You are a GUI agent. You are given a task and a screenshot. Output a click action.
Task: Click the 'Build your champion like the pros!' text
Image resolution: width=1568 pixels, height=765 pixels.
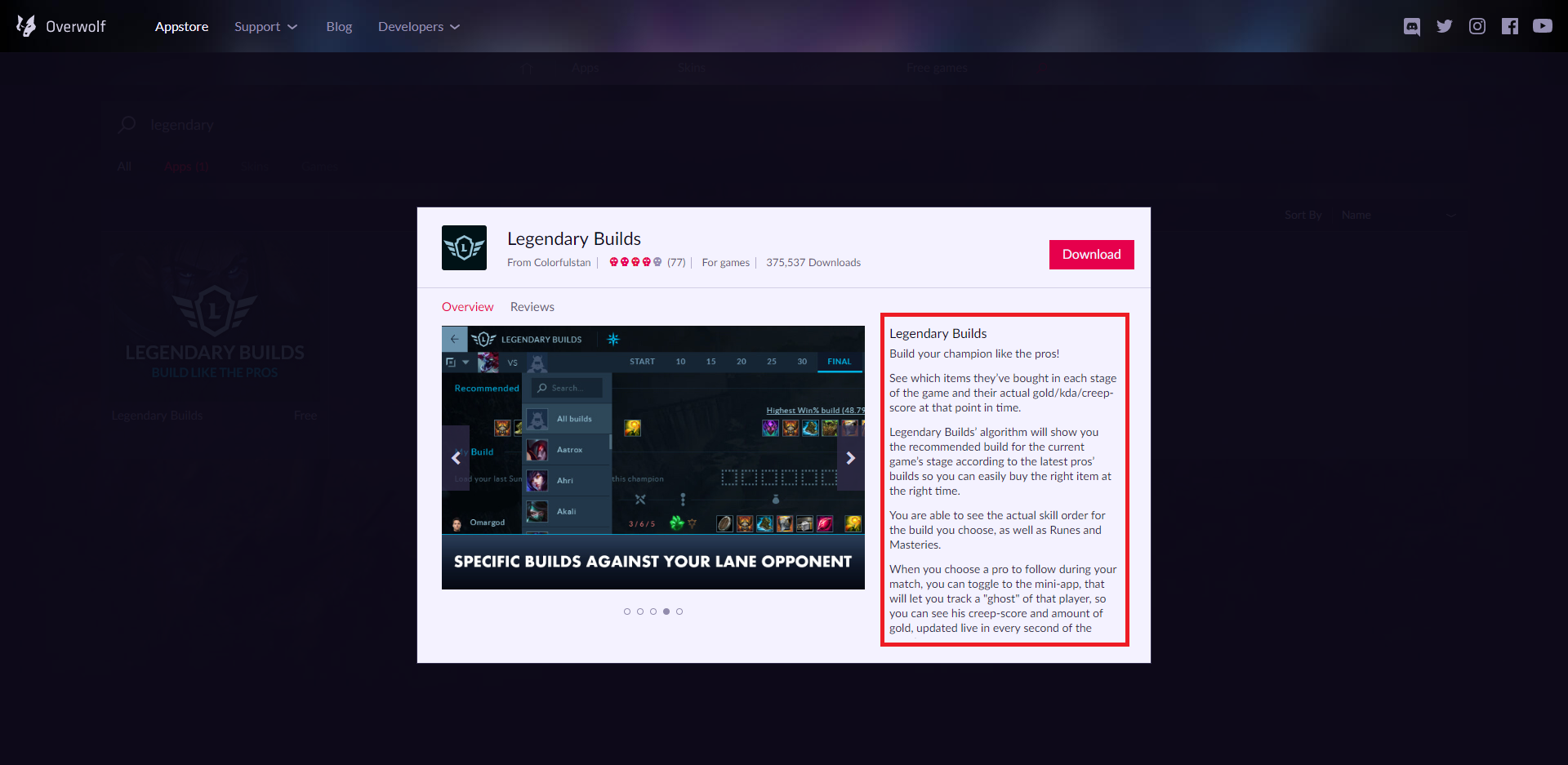pyautogui.click(x=974, y=354)
